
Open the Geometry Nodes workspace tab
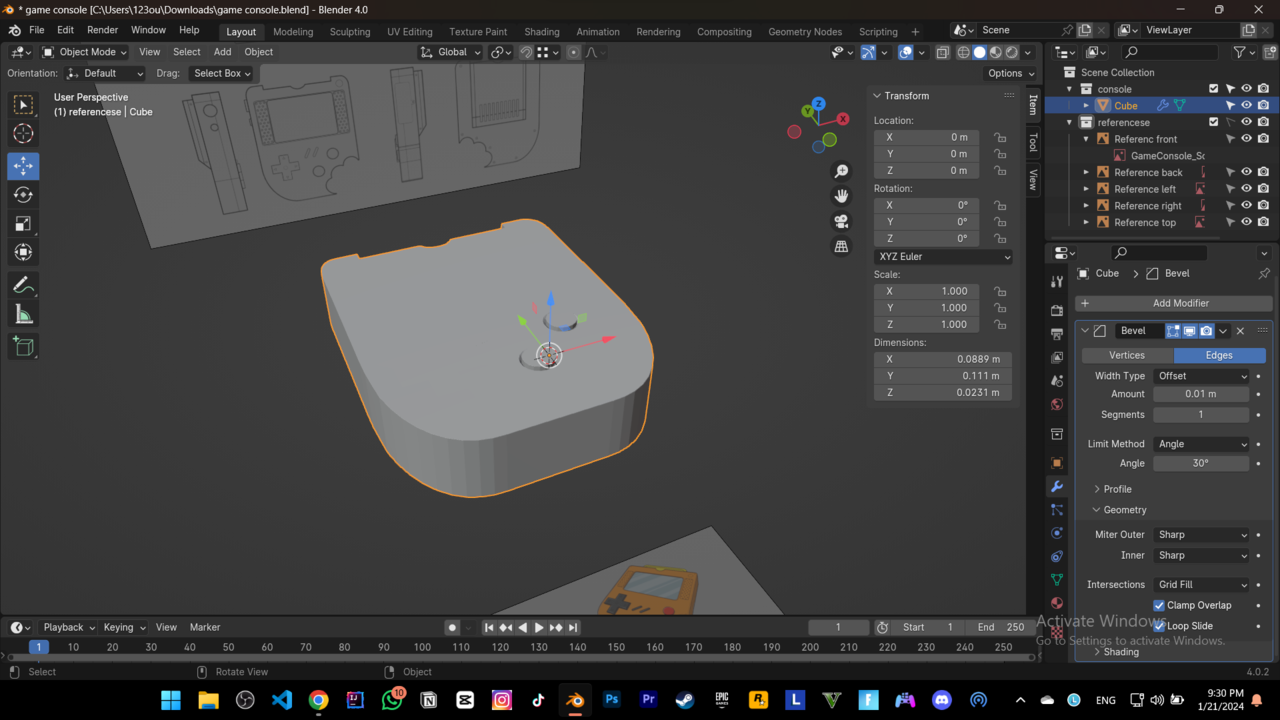(x=805, y=31)
